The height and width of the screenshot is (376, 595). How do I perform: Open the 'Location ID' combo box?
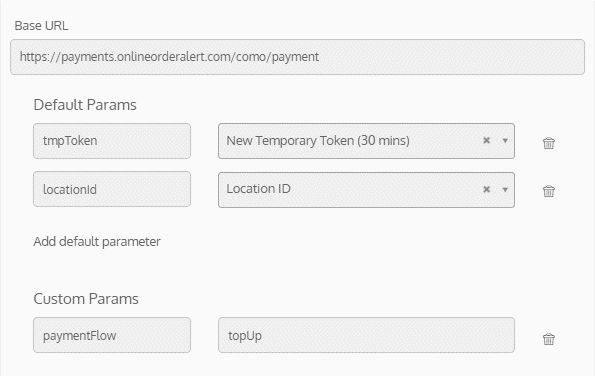(x=366, y=190)
